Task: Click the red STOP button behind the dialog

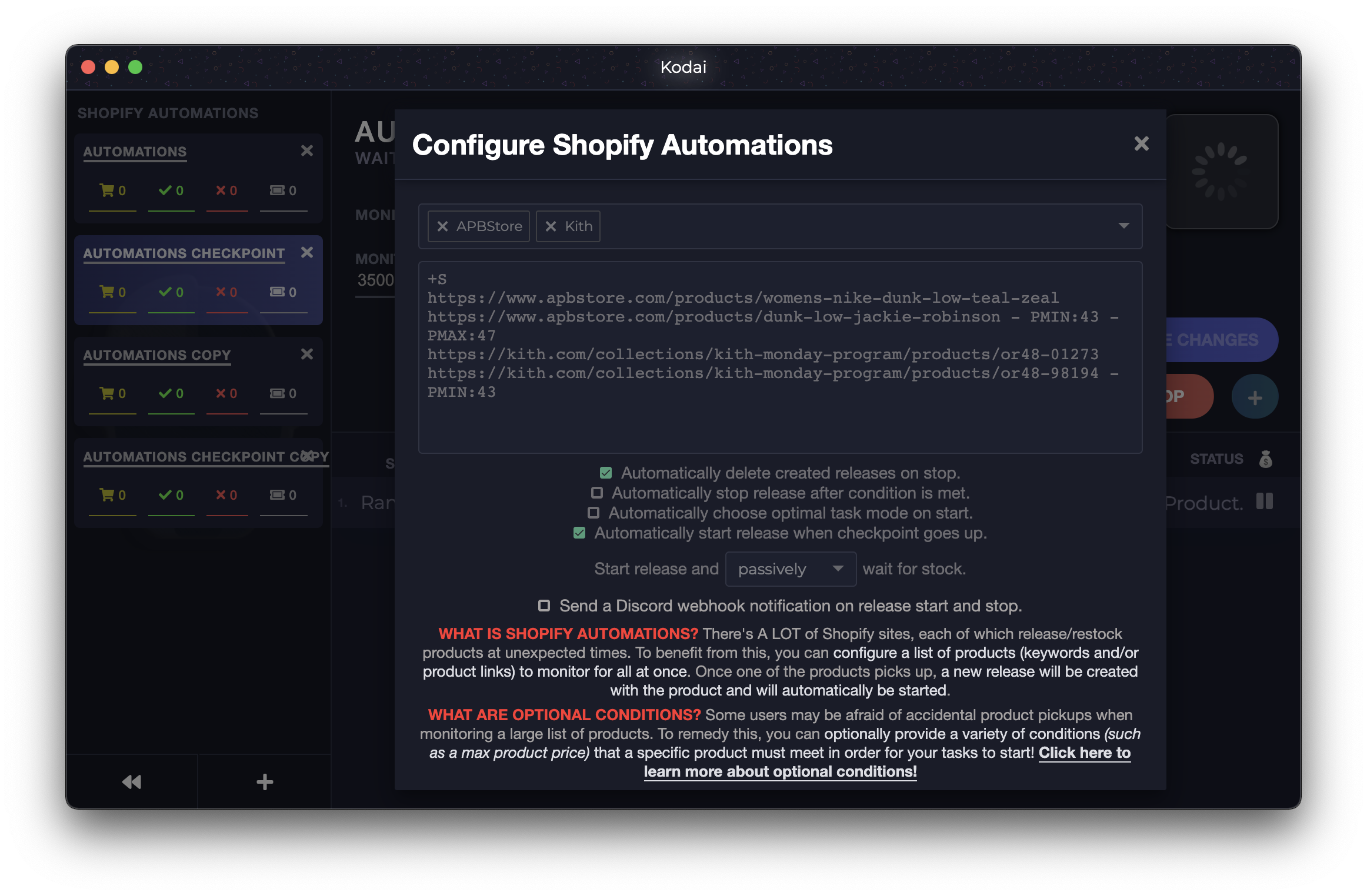Action: click(x=1189, y=397)
